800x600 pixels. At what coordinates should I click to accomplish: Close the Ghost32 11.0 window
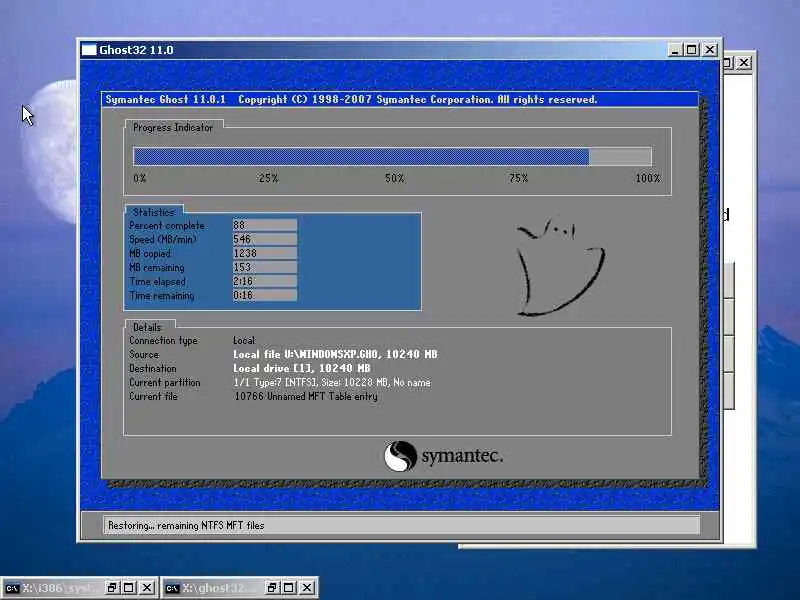(710, 50)
